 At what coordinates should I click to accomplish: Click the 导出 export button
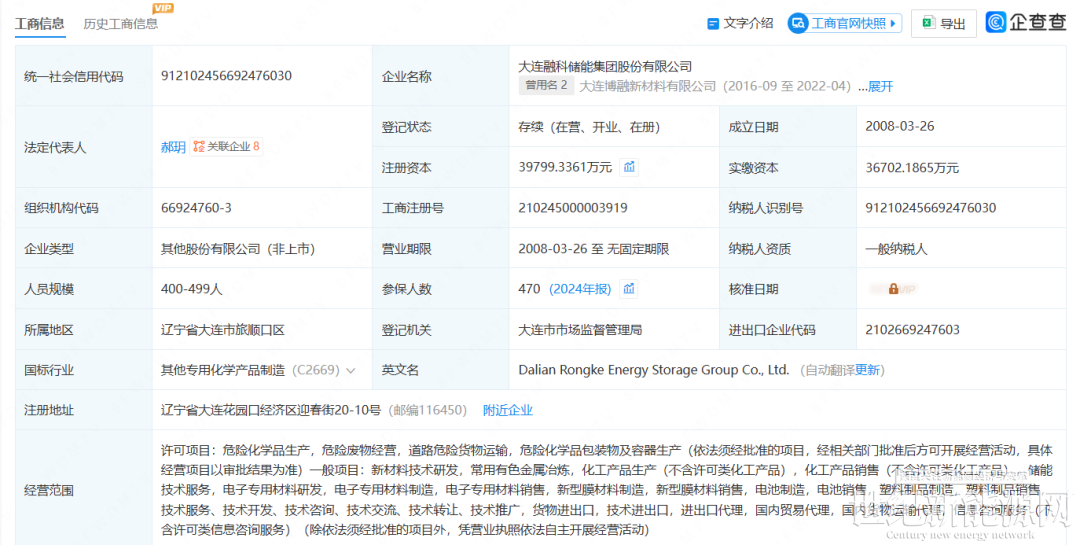click(x=944, y=23)
